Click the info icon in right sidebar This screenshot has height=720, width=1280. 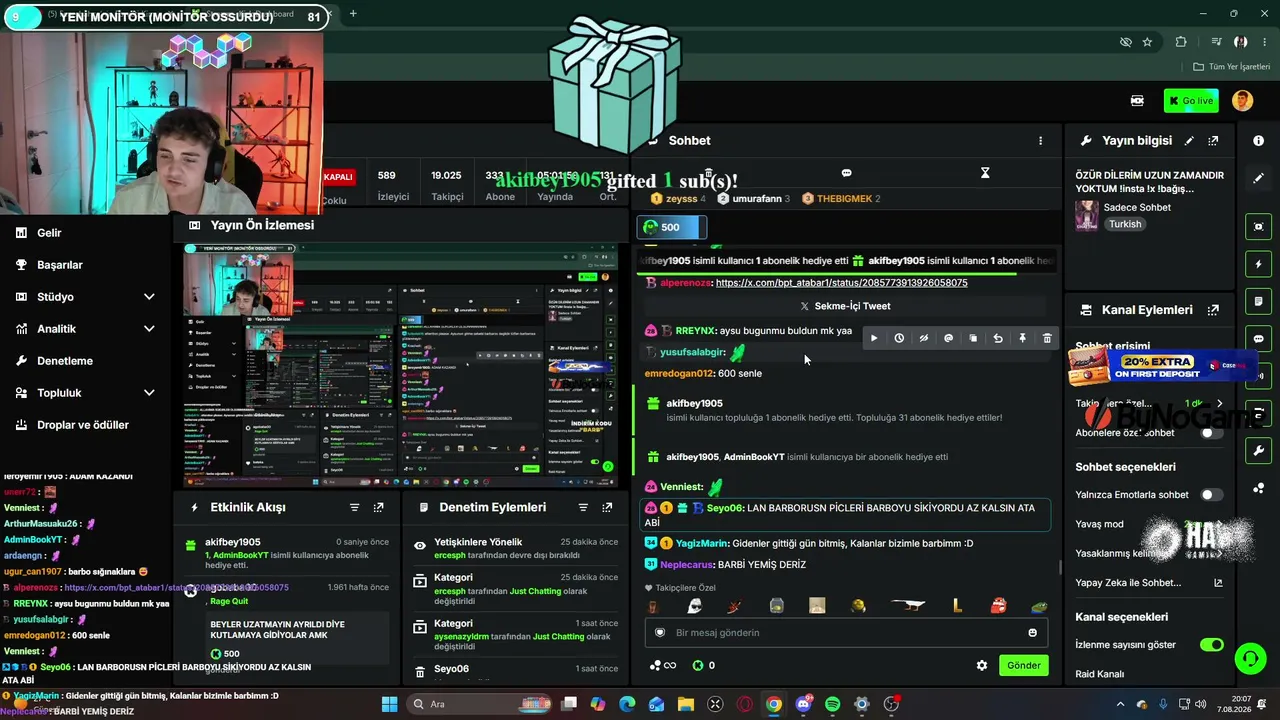[x=1258, y=141]
